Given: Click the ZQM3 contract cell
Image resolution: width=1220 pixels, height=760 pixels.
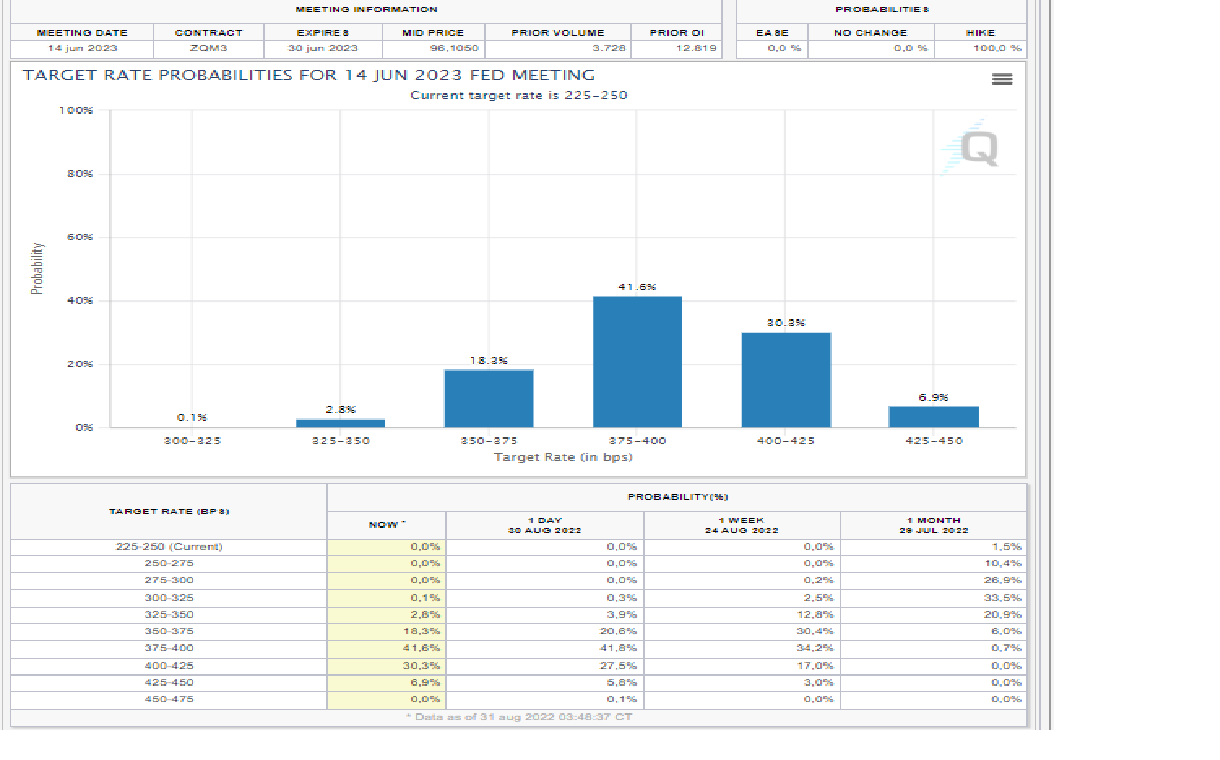Looking at the screenshot, I should [x=209, y=48].
